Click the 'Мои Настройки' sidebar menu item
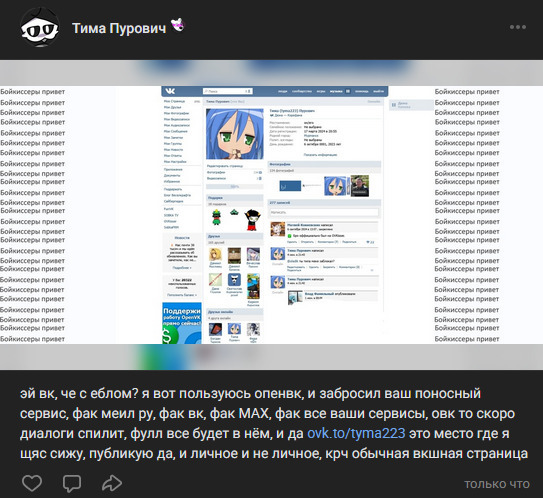Screen dimensions: 543x498 coord(175,162)
